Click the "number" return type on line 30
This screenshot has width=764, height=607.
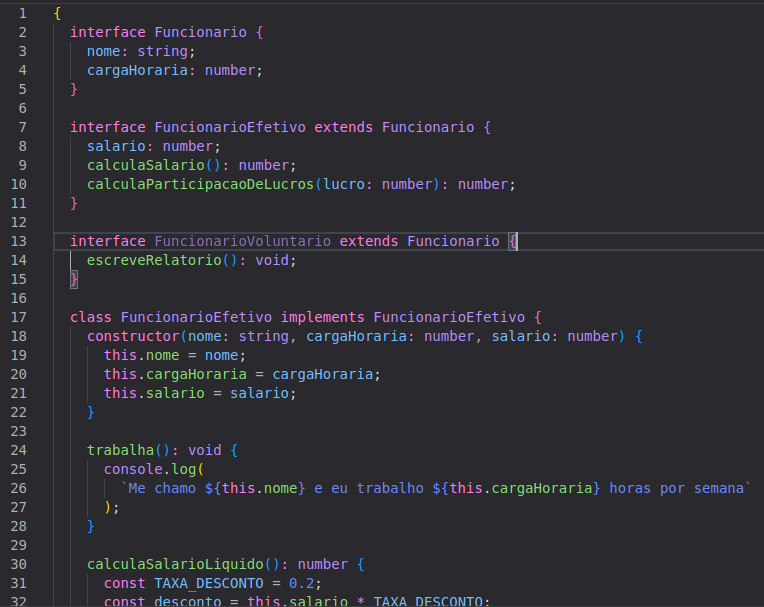tap(323, 564)
